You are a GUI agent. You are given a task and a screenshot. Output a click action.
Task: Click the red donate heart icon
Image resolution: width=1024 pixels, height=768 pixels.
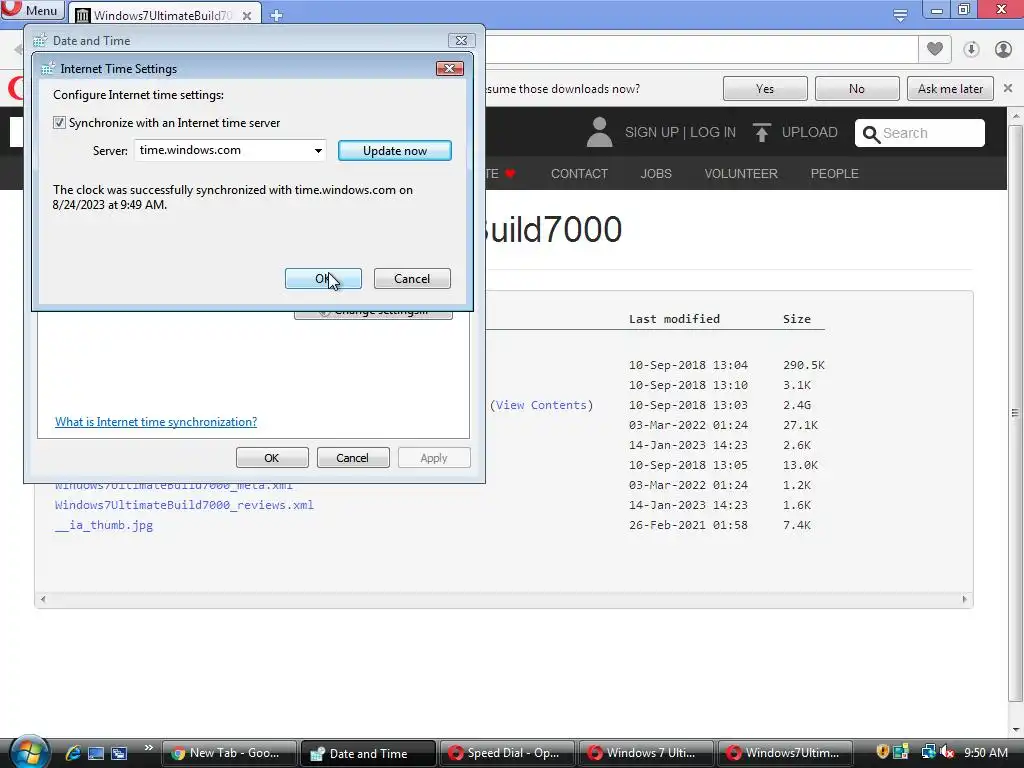(x=510, y=174)
